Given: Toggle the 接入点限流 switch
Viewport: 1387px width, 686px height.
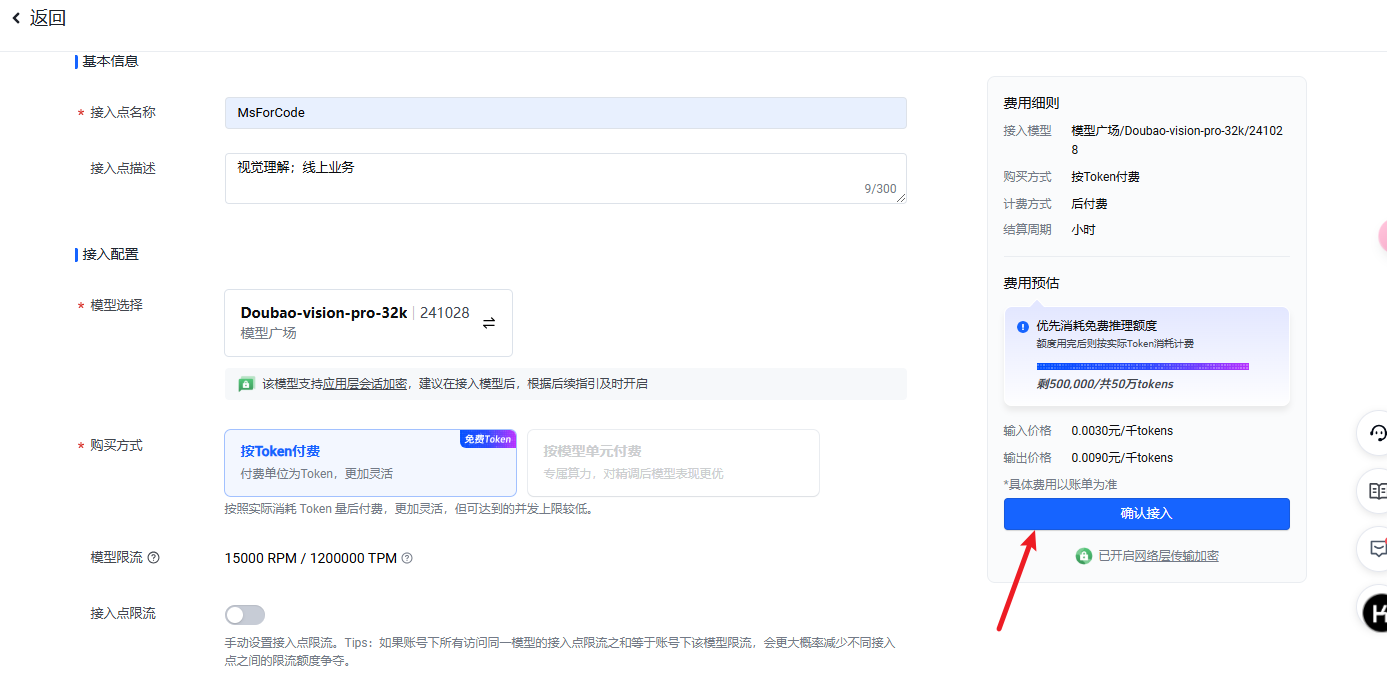Looking at the screenshot, I should [x=245, y=615].
